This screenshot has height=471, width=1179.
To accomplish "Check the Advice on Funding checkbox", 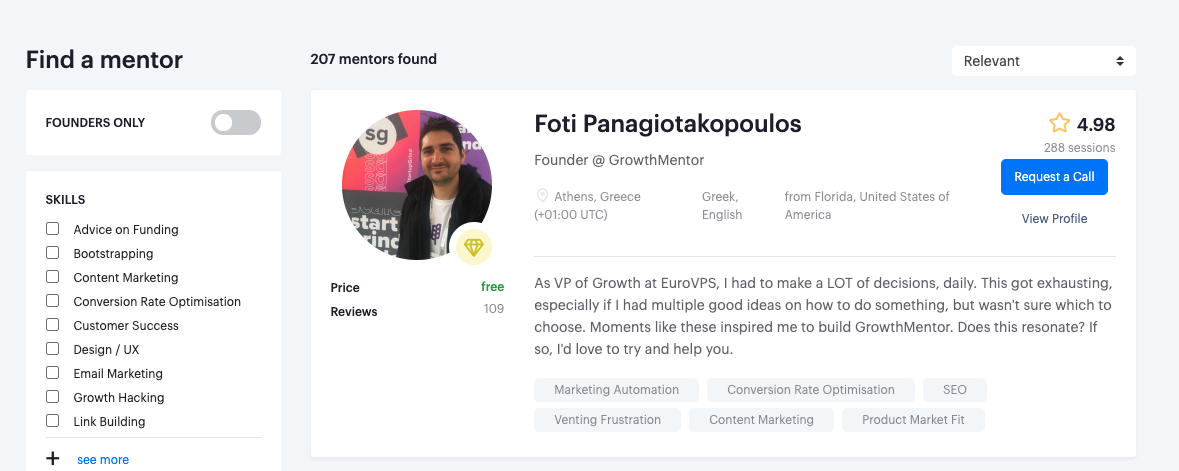I will 53,229.
